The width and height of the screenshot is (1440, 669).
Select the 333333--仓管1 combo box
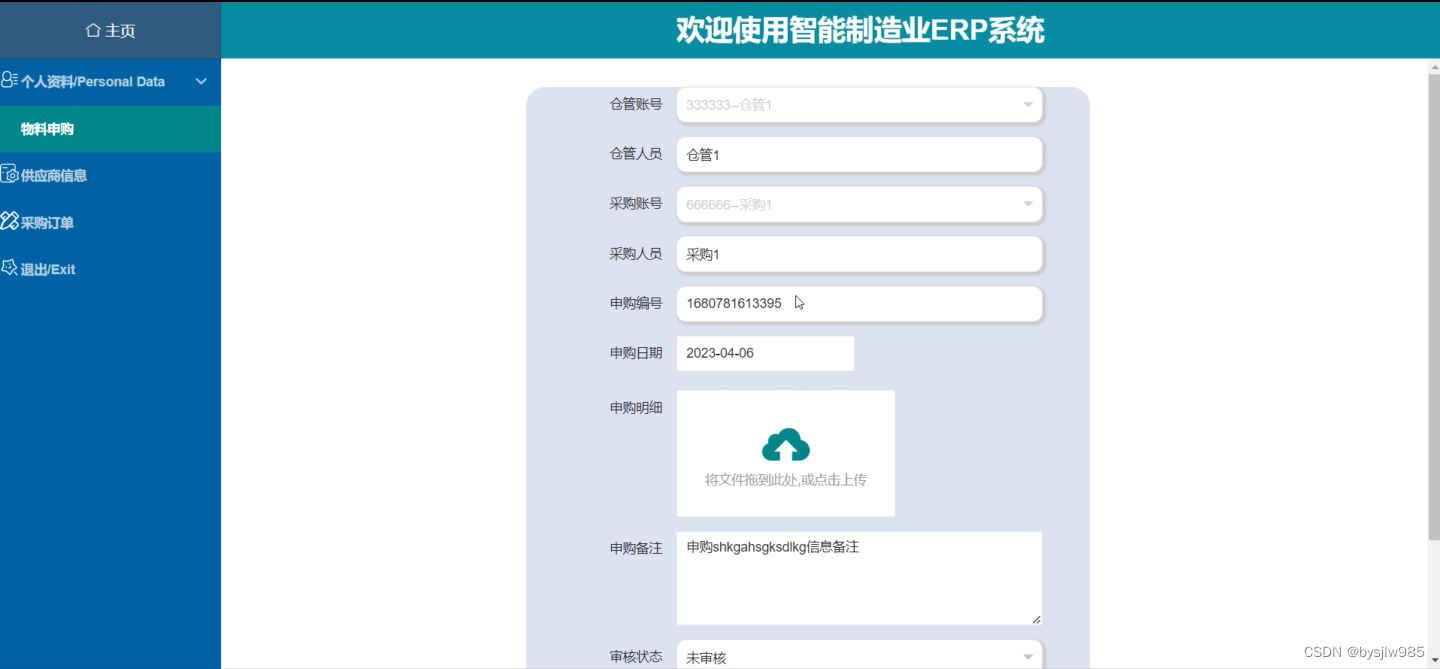click(859, 105)
